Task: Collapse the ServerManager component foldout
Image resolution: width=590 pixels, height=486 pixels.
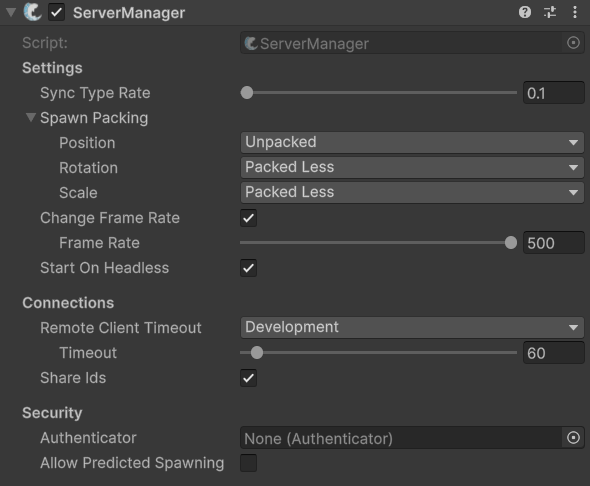Action: click(11, 12)
